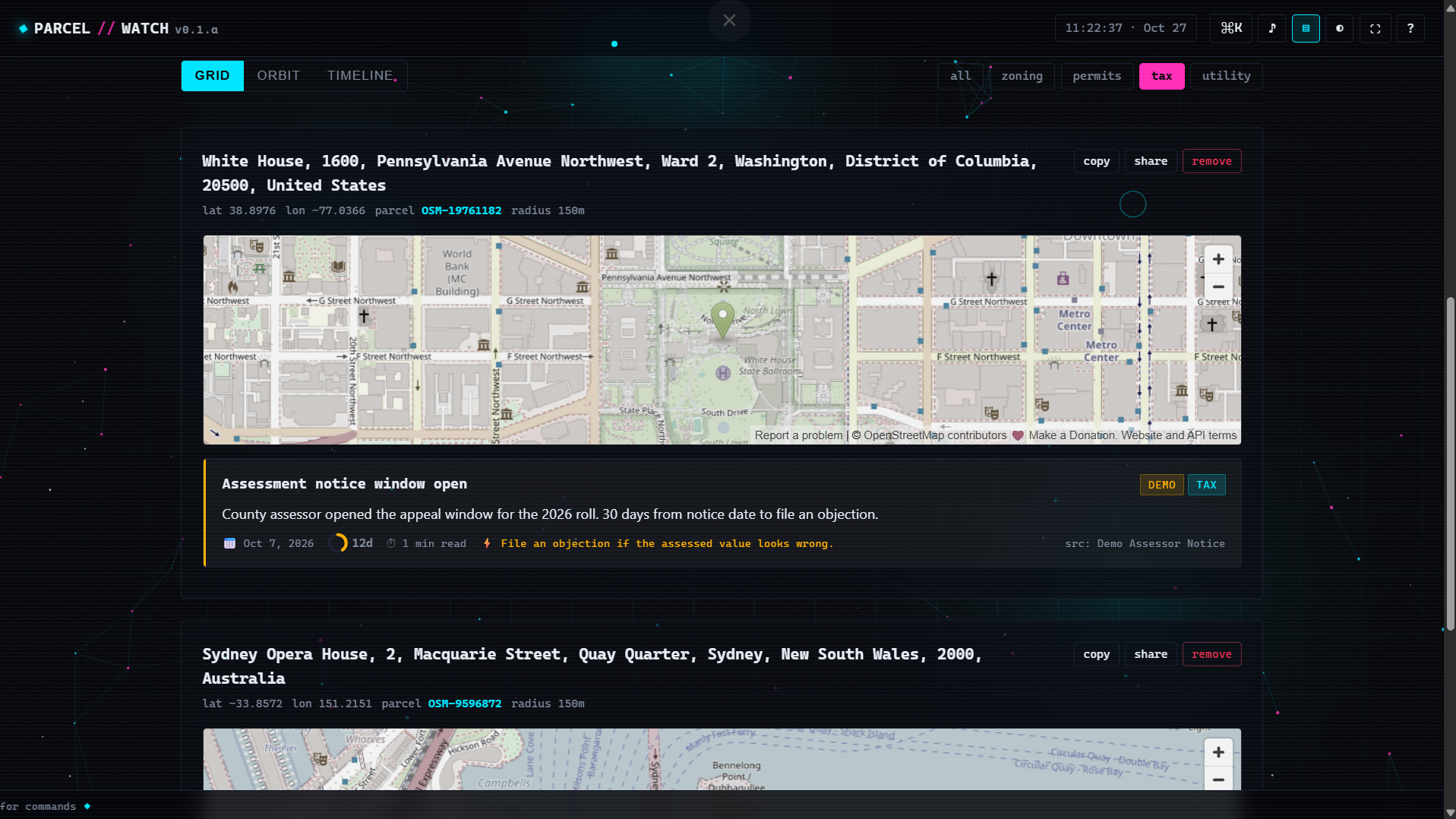
Task: Remove the Sydney Opera House parcel
Action: click(1211, 654)
